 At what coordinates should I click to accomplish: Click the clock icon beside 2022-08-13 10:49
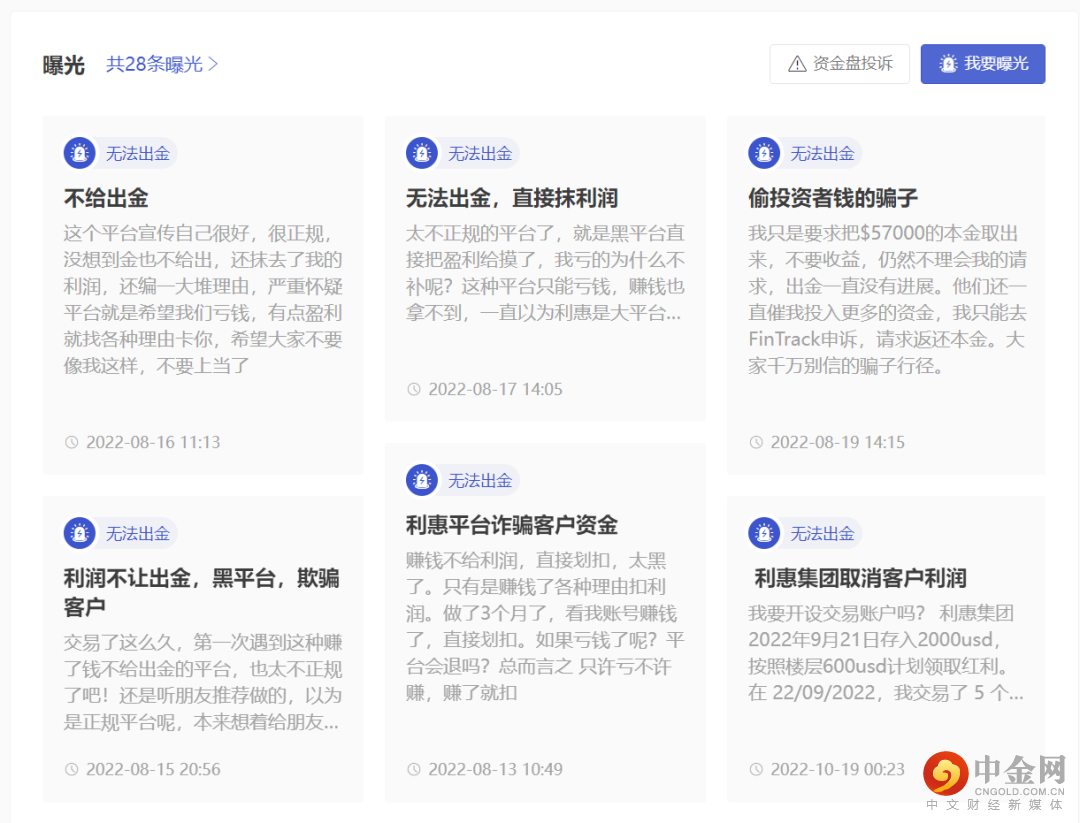click(x=414, y=769)
